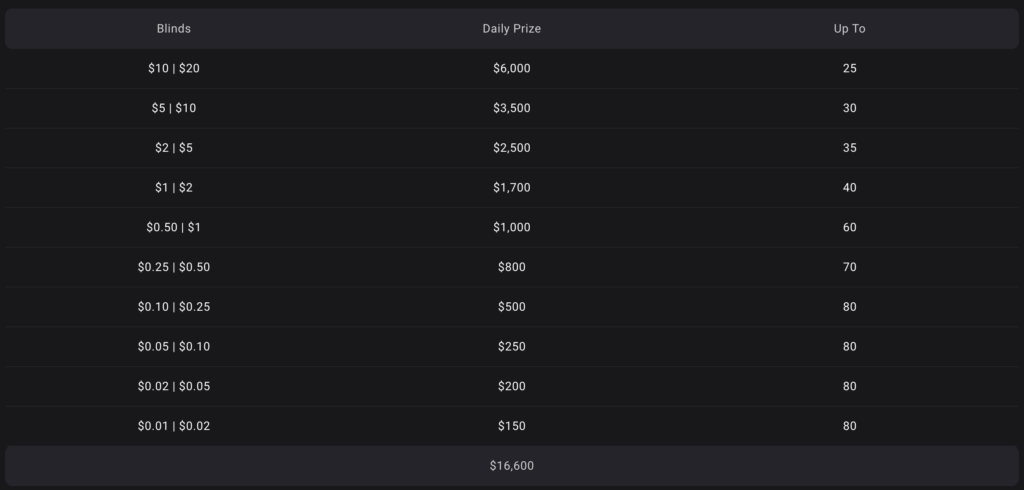Click the $16,600 total prize footer

tap(511, 466)
